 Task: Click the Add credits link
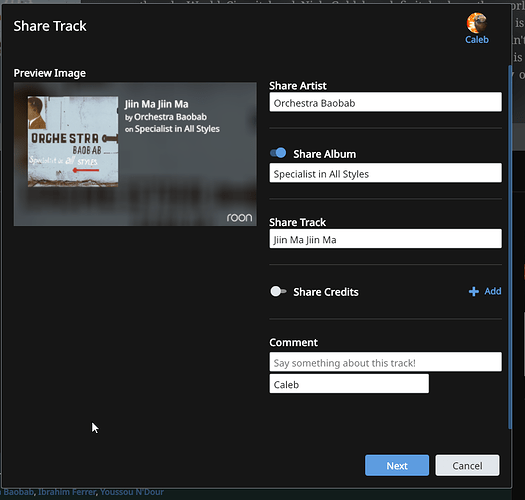493,291
